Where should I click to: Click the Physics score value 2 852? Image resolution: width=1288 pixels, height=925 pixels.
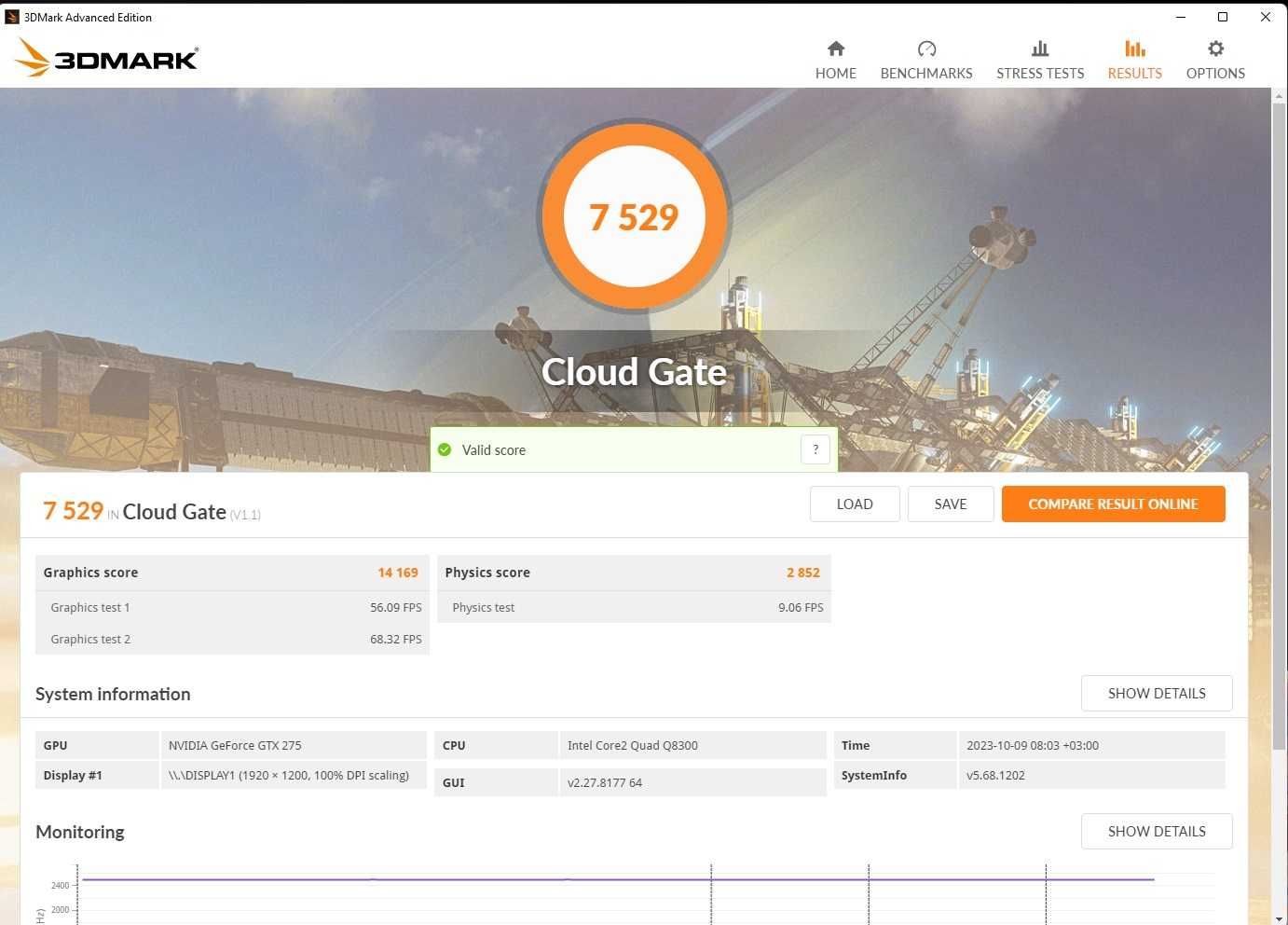(803, 573)
